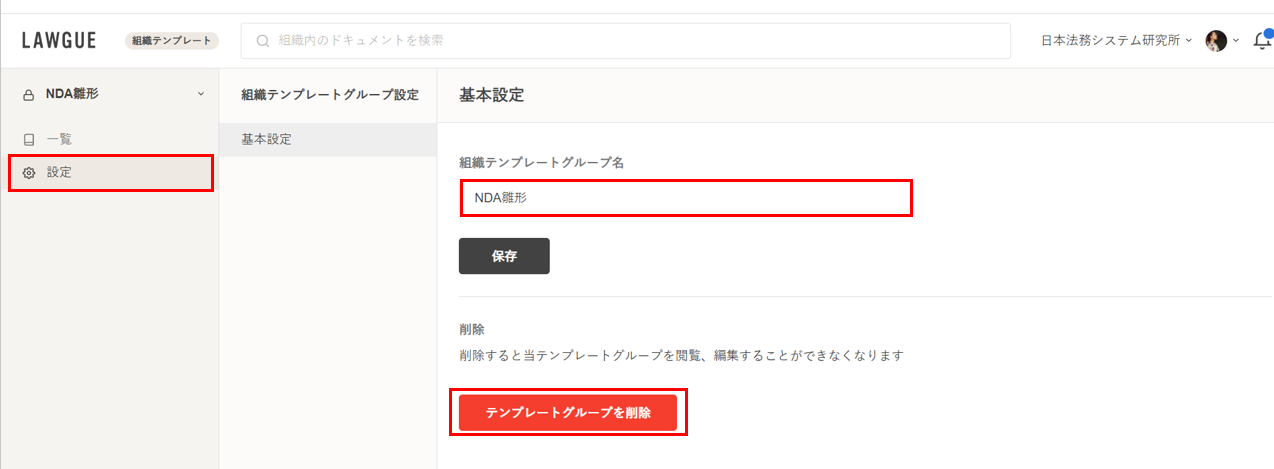Focus the 組織テンプレートグループ名 text field
1274x469 pixels.
[686, 198]
